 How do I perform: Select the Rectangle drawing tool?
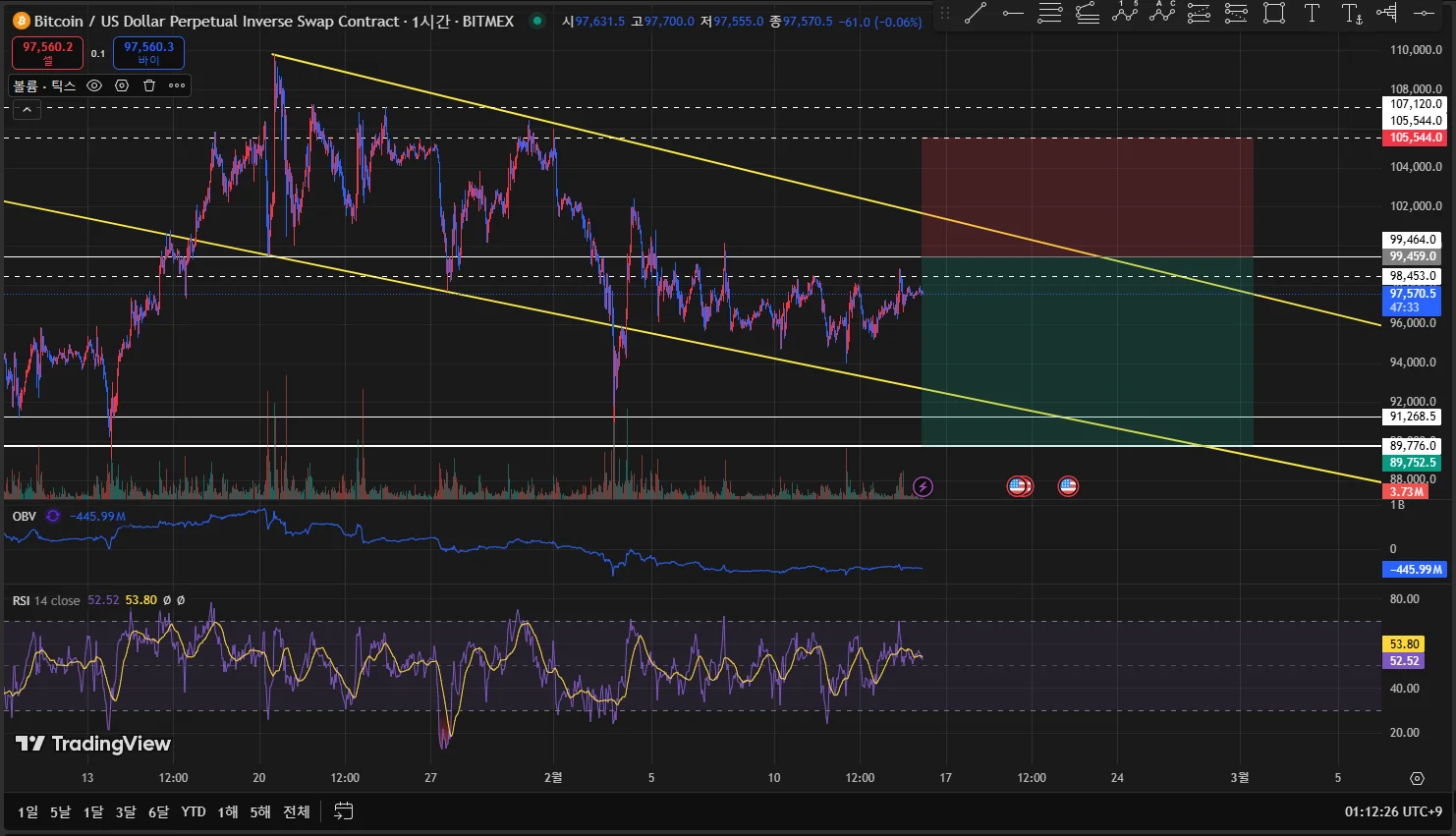(x=1274, y=14)
